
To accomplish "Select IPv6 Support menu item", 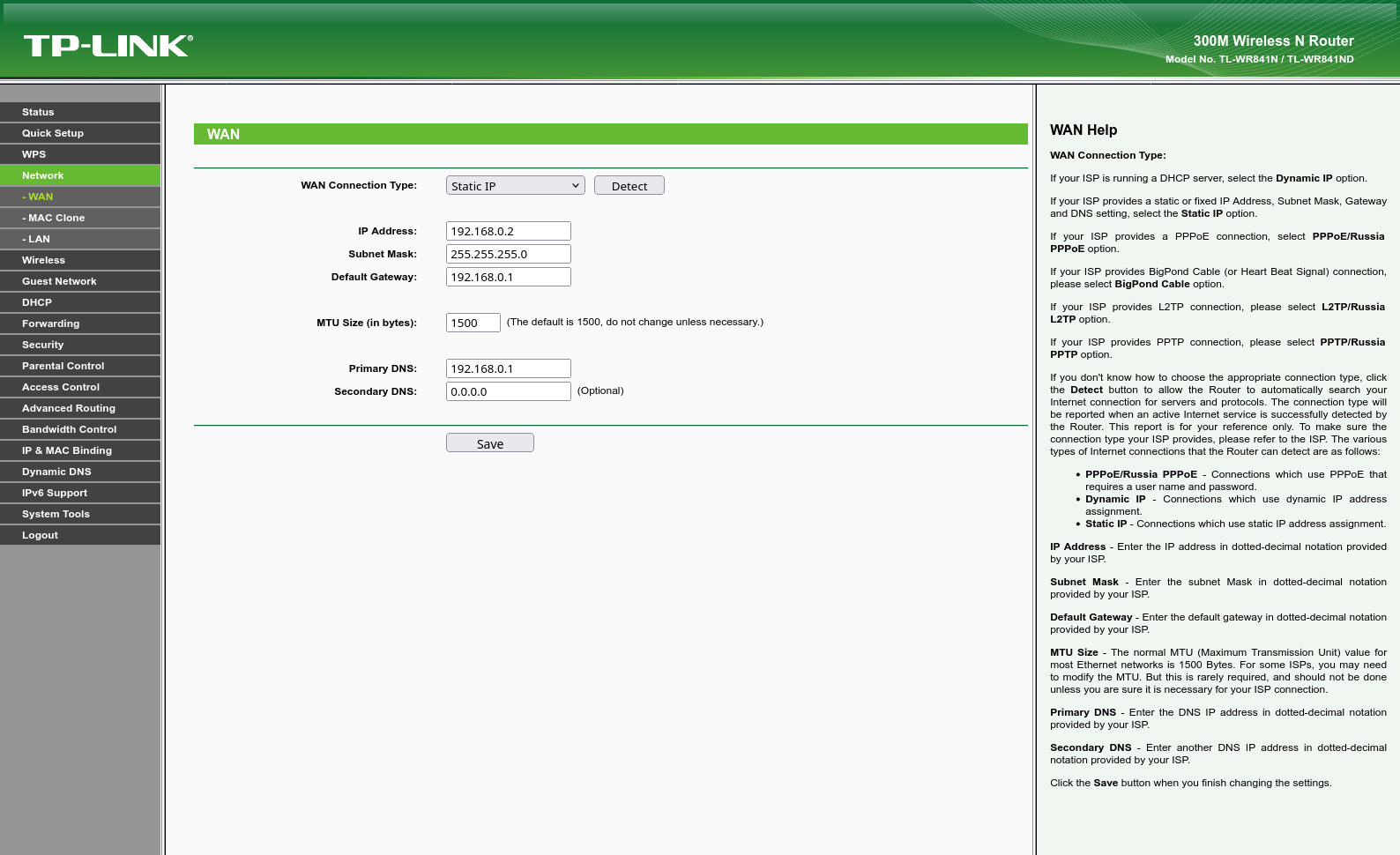I will 80,493.
